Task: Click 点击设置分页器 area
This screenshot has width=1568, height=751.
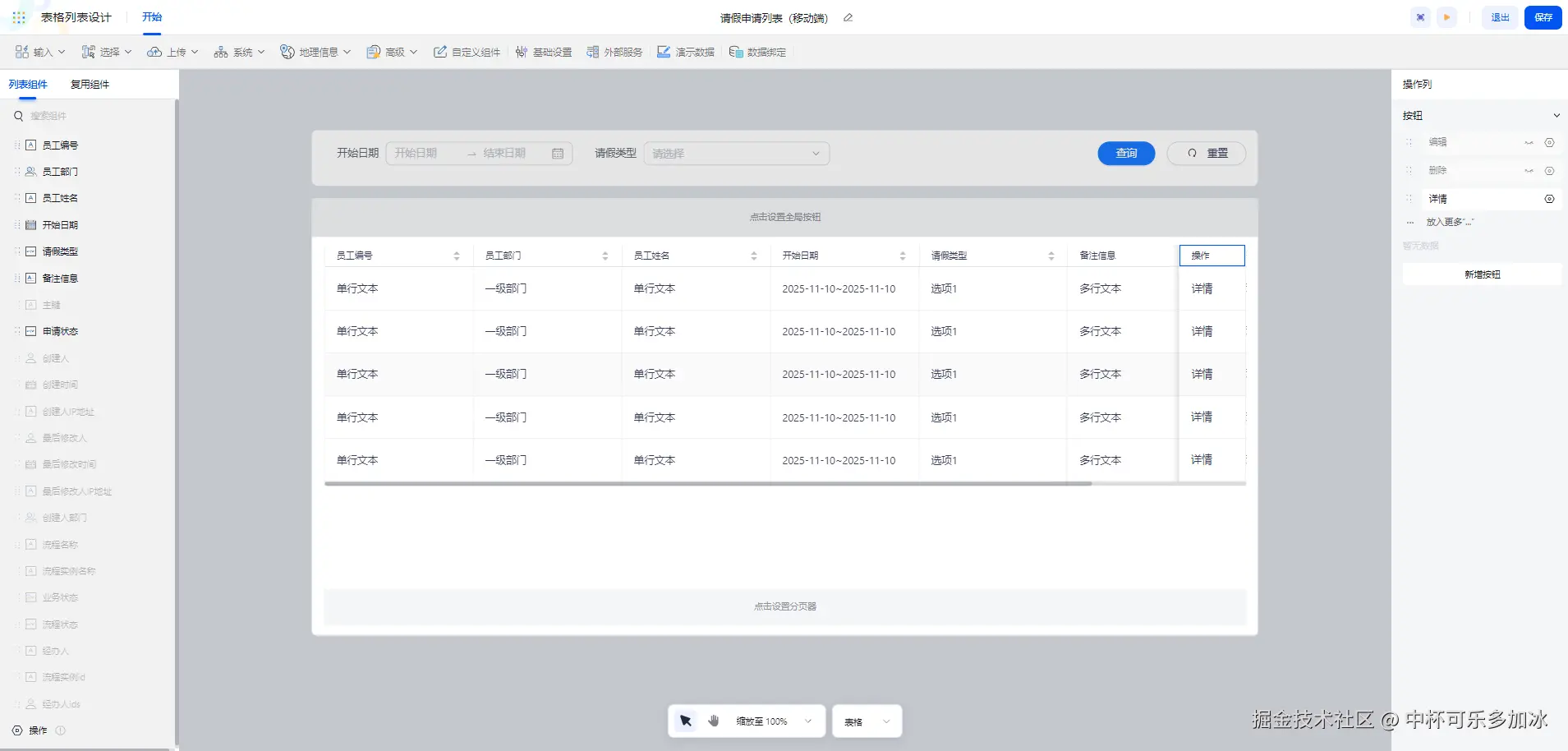Action: (x=784, y=606)
